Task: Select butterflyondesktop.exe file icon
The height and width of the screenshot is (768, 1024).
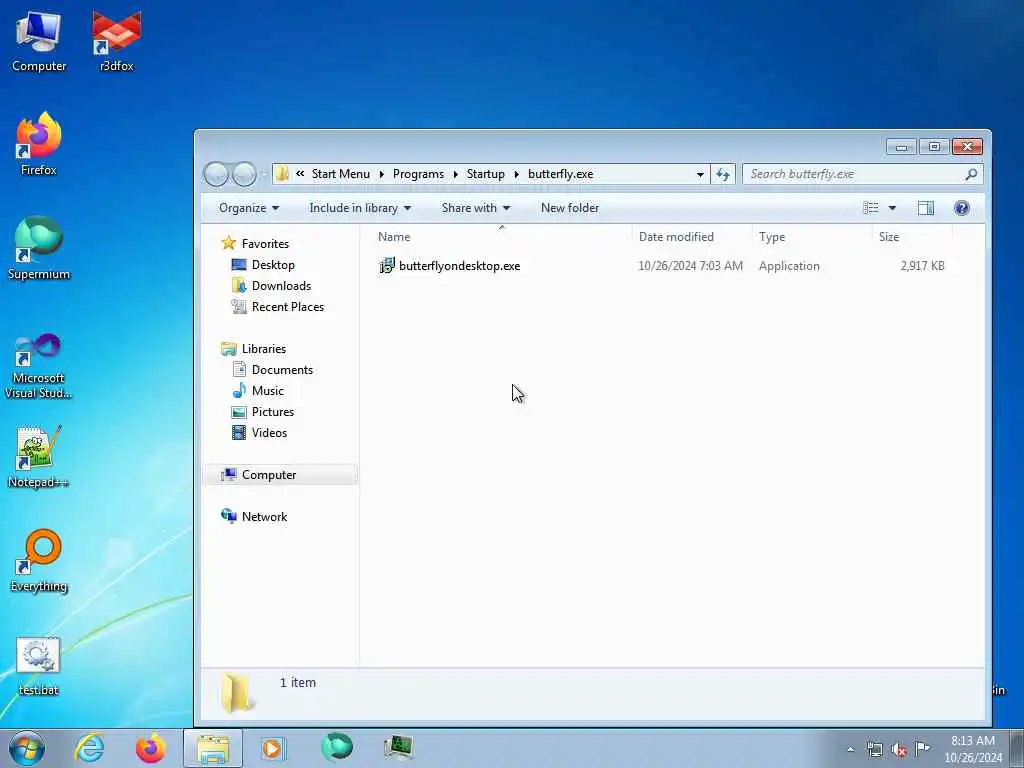Action: click(387, 266)
